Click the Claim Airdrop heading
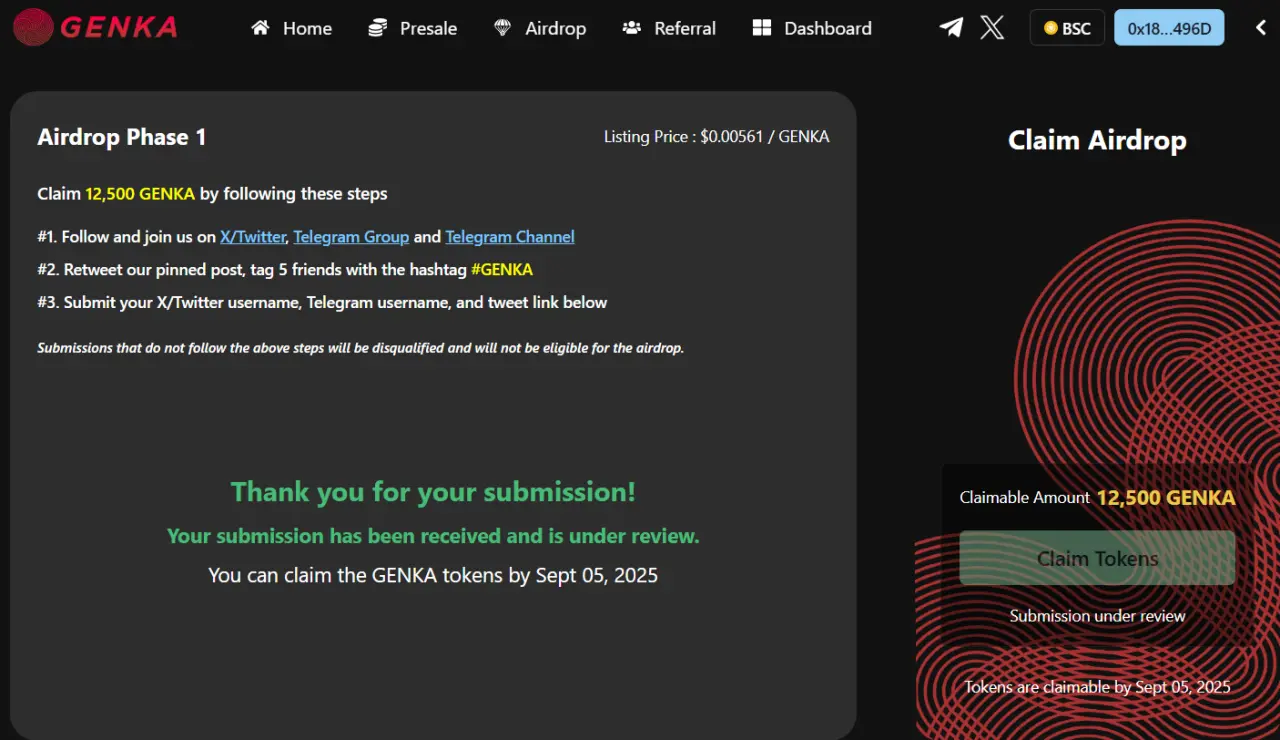Screen dimensions: 1280x740 pos(1097,140)
